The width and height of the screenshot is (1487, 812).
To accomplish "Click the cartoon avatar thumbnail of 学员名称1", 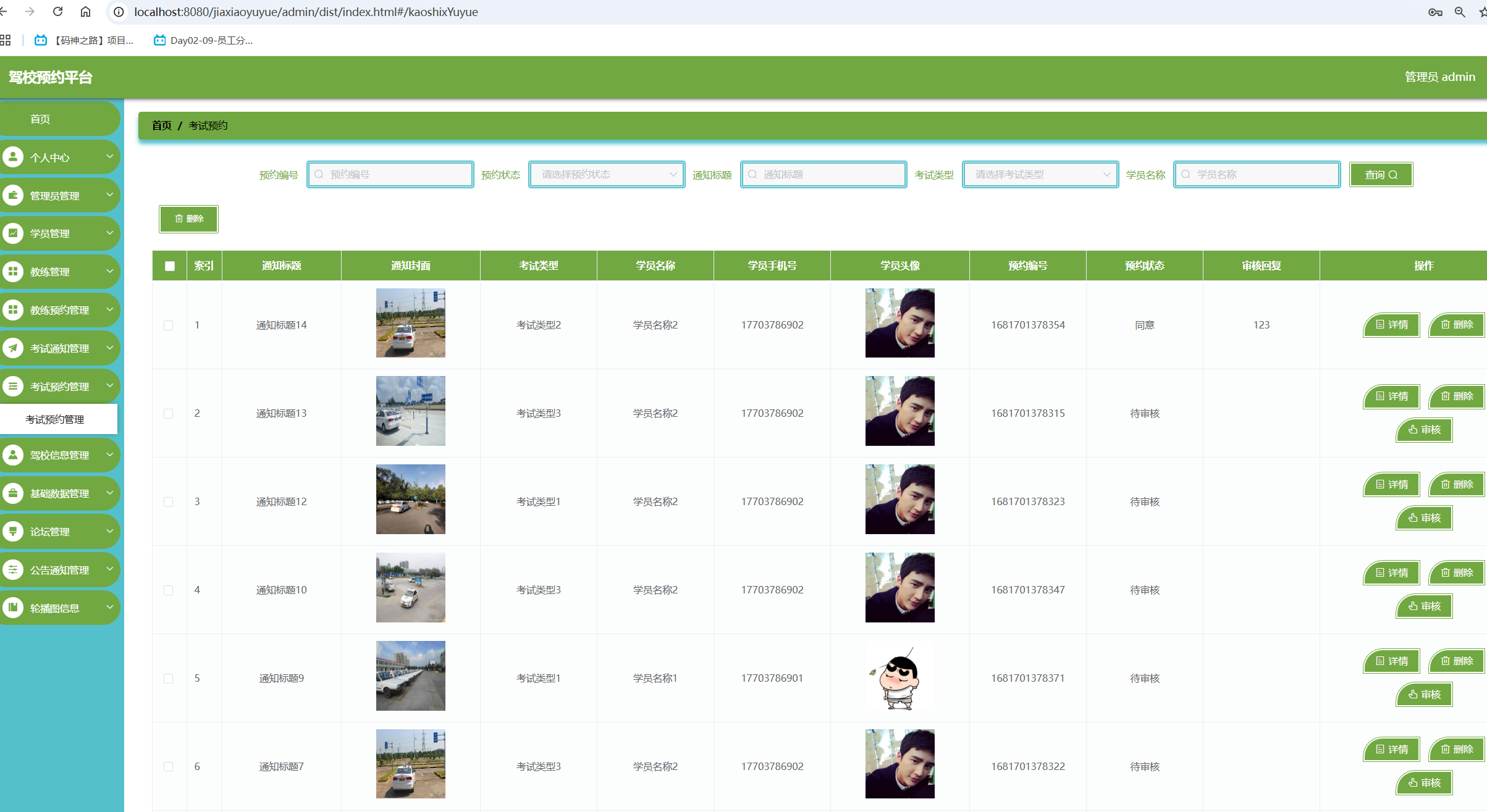I will coord(899,678).
